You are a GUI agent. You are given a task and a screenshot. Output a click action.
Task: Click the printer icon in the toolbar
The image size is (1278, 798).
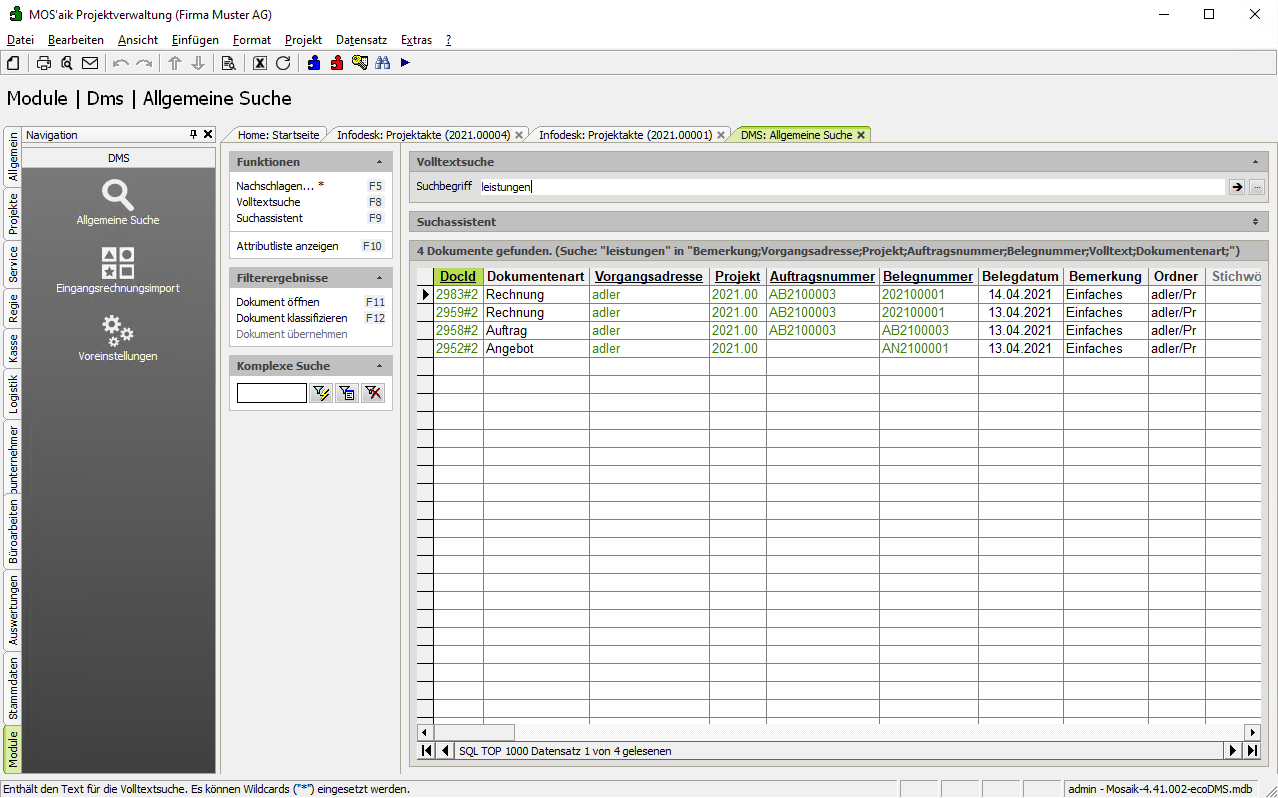(44, 63)
